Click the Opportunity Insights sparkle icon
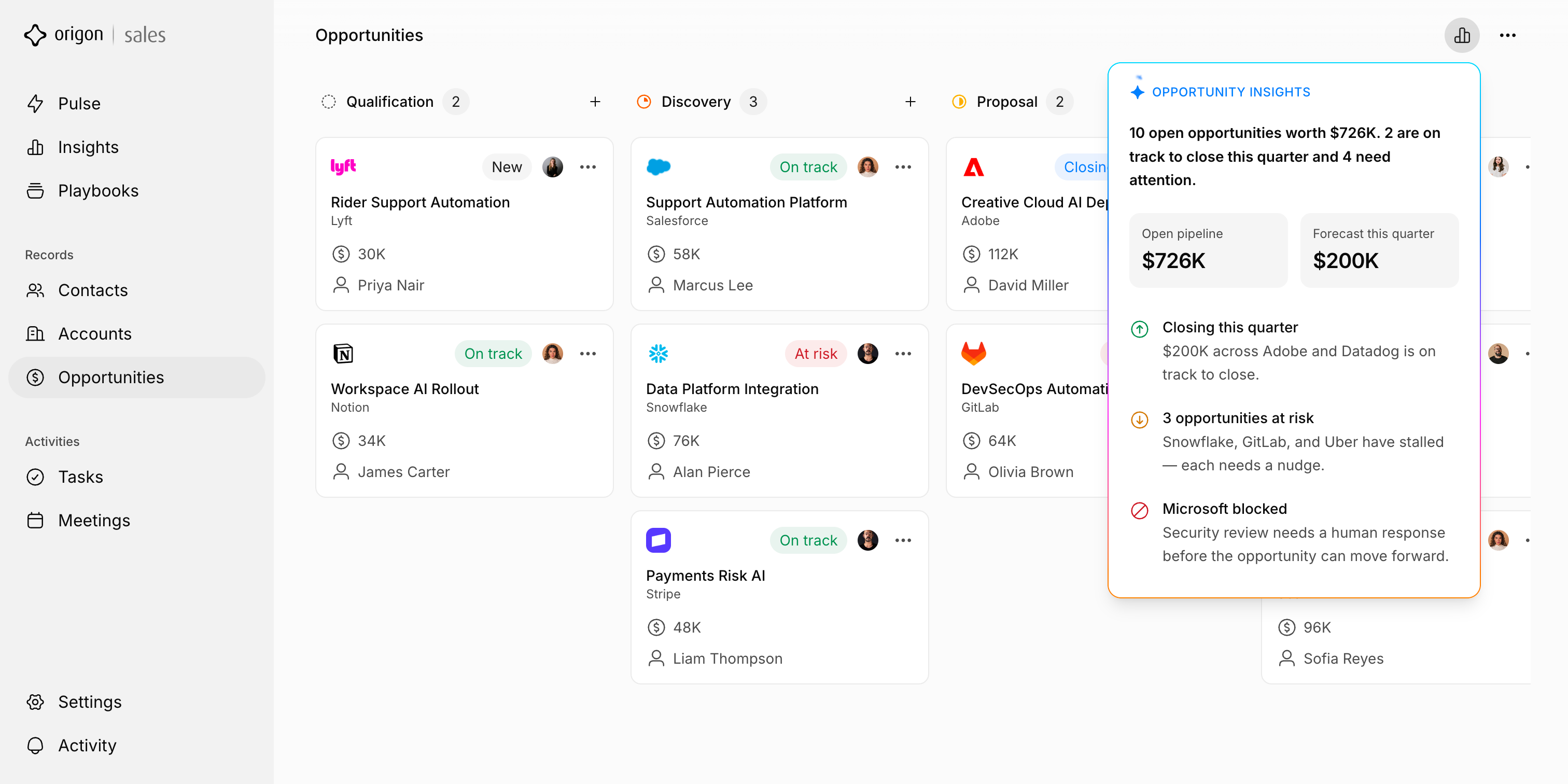1568x784 pixels. [1137, 92]
